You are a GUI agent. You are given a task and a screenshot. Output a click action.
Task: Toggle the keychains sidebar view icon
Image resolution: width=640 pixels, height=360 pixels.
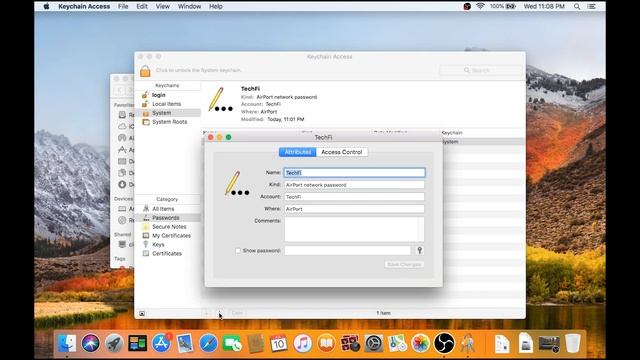[142, 313]
